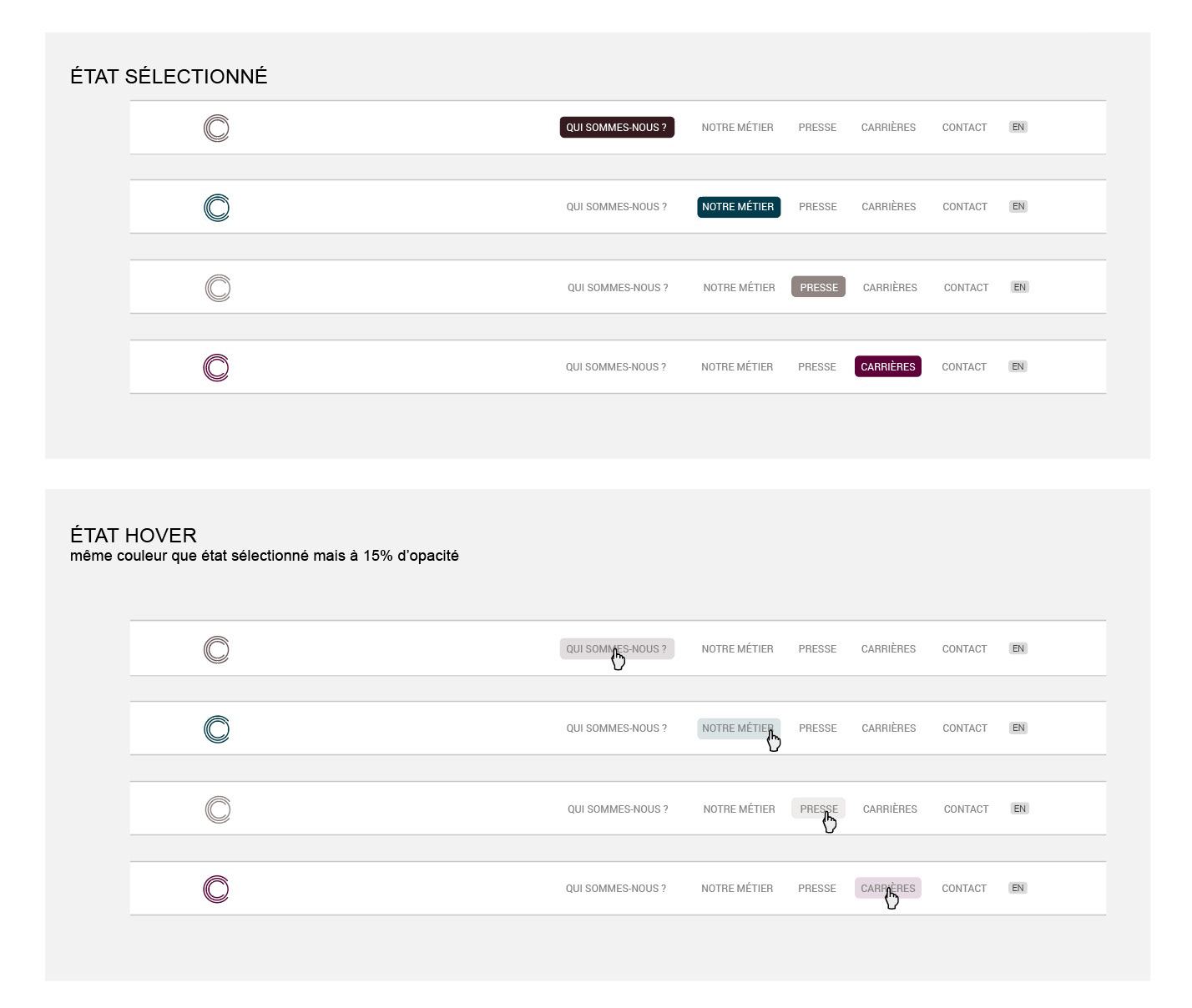Click the magenta logo under État Sélectionné

pyautogui.click(x=216, y=368)
